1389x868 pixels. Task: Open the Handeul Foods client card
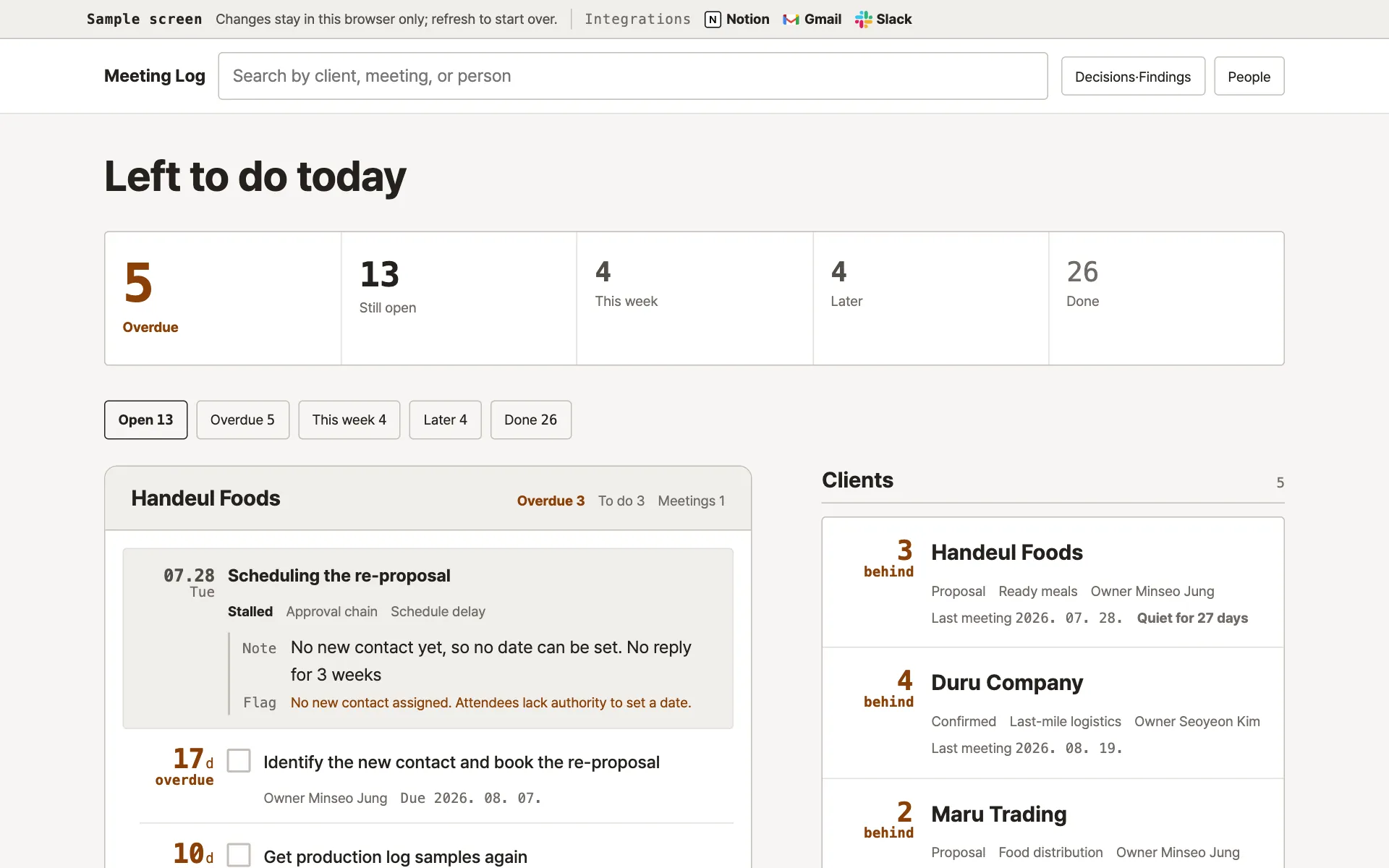point(1053,582)
